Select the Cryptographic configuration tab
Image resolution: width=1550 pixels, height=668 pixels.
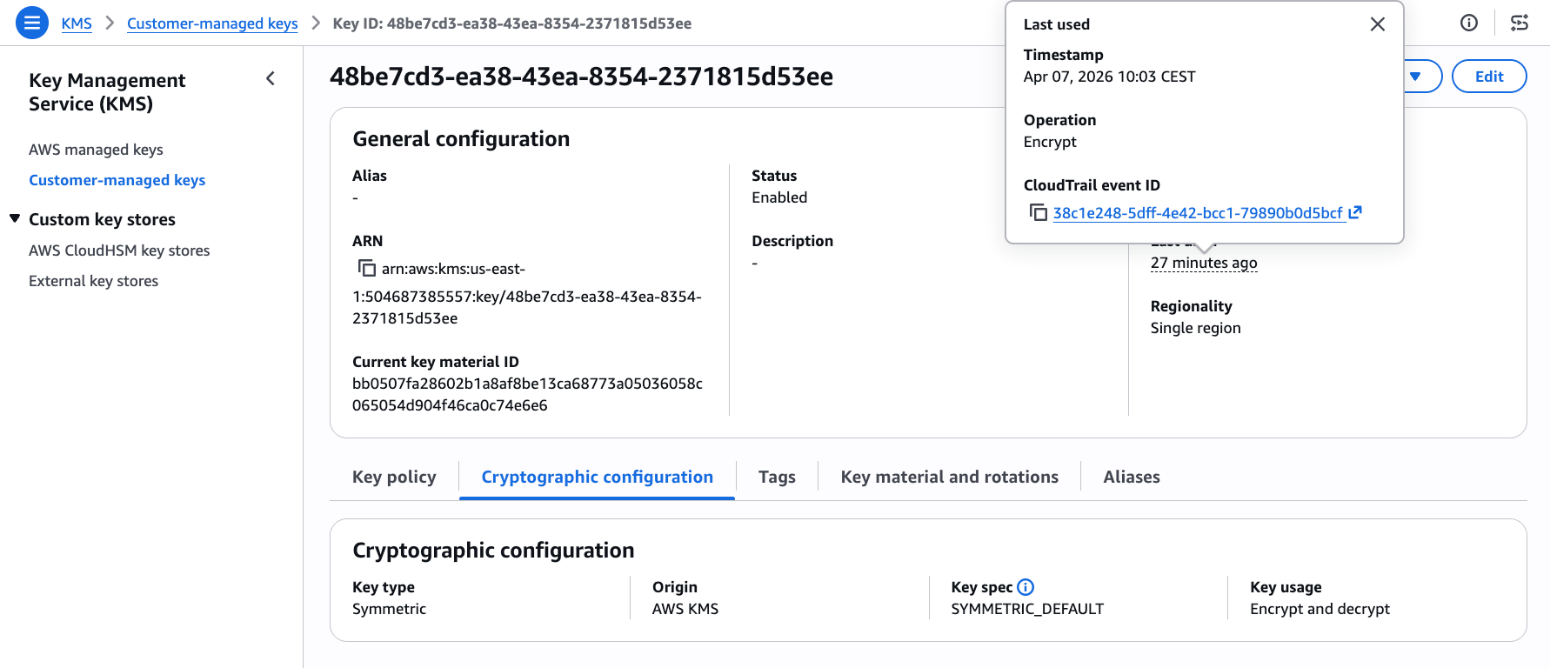597,477
